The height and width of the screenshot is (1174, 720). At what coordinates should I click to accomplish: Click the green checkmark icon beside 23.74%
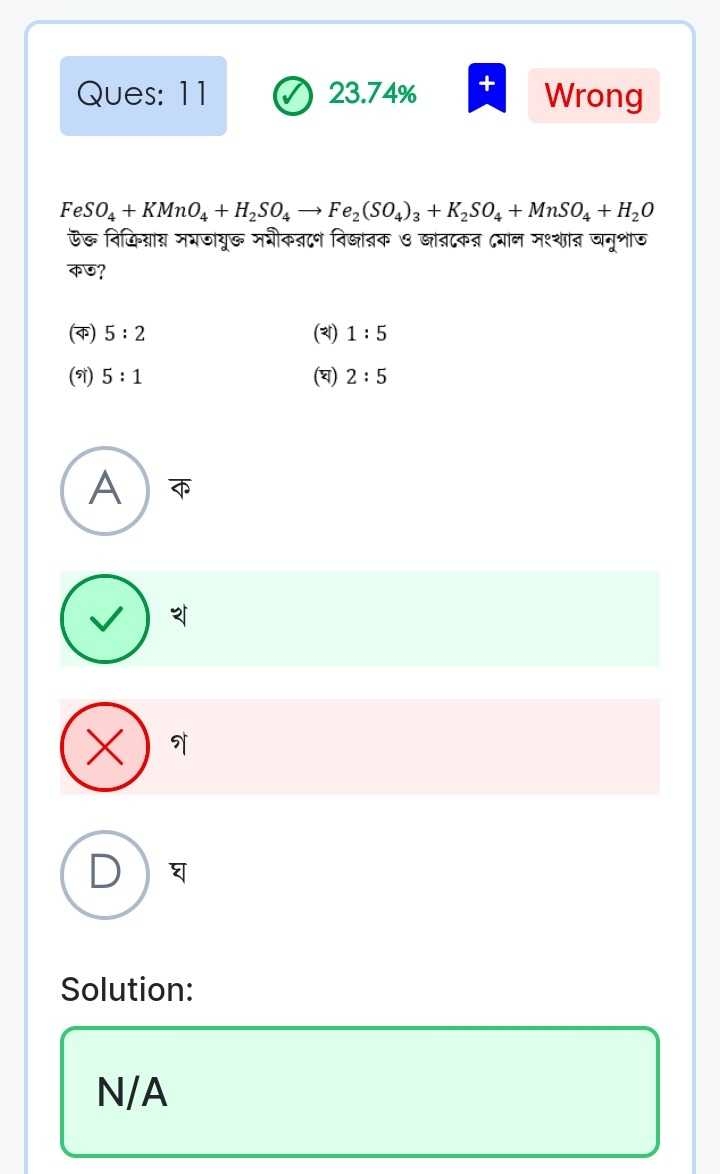click(x=293, y=95)
